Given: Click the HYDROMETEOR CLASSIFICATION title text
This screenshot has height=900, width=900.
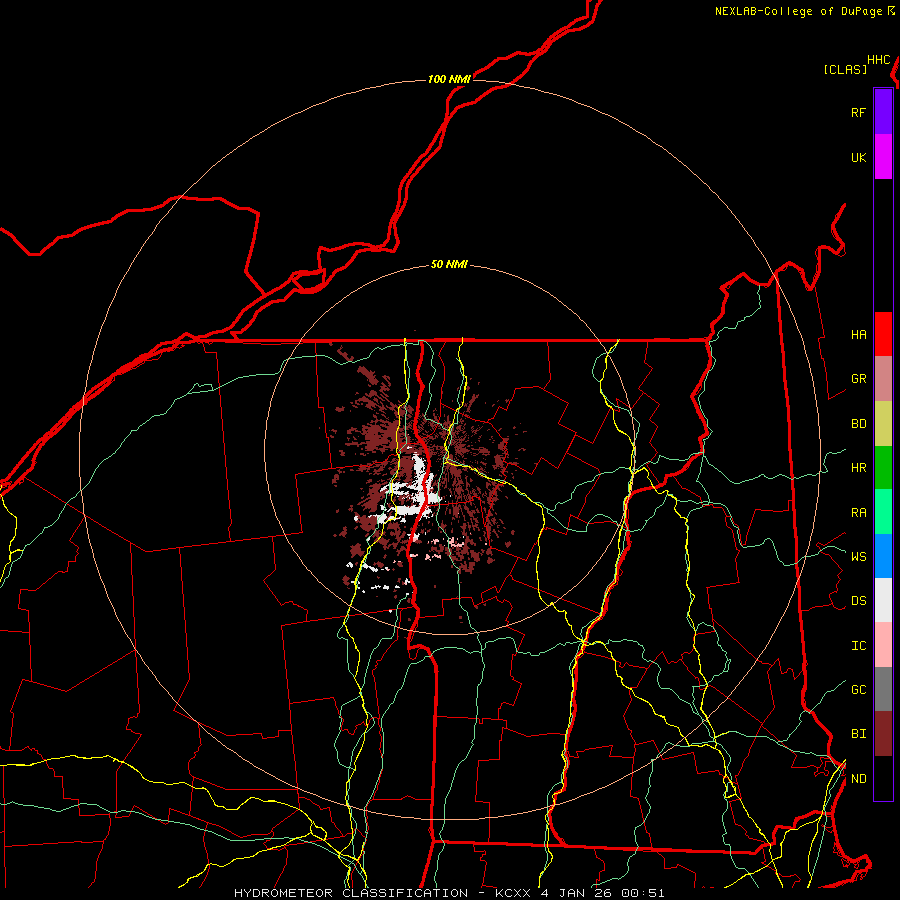Looking at the screenshot, I should pos(351,893).
